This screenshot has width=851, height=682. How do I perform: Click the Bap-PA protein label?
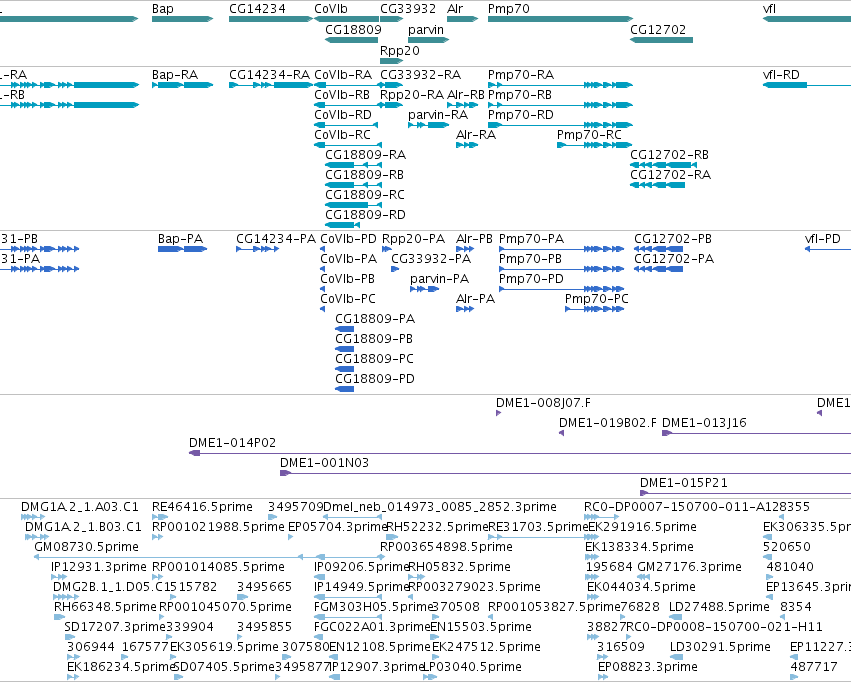[x=180, y=239]
